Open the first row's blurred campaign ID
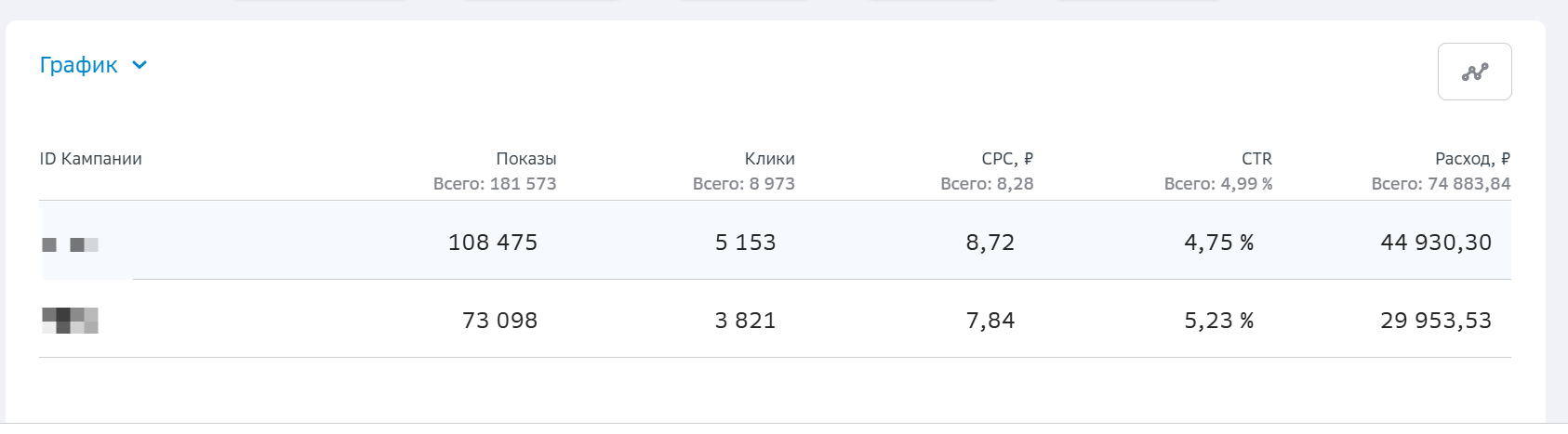1568x434 pixels. (x=71, y=244)
